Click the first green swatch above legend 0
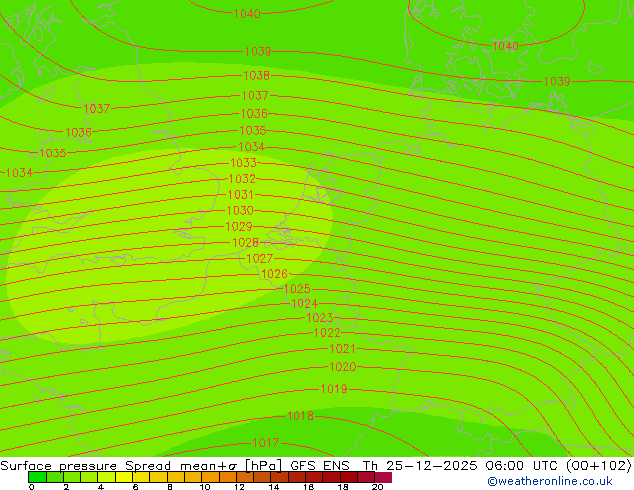Image resolution: width=634 pixels, height=490 pixels. 37,477
